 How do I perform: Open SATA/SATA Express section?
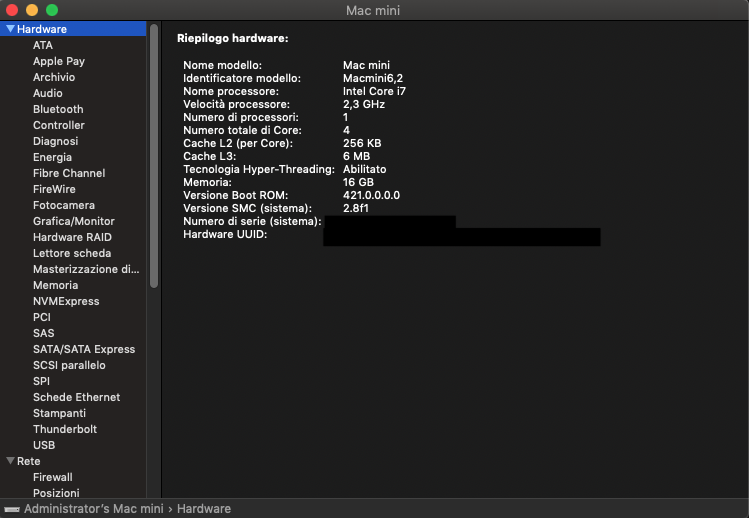point(84,349)
